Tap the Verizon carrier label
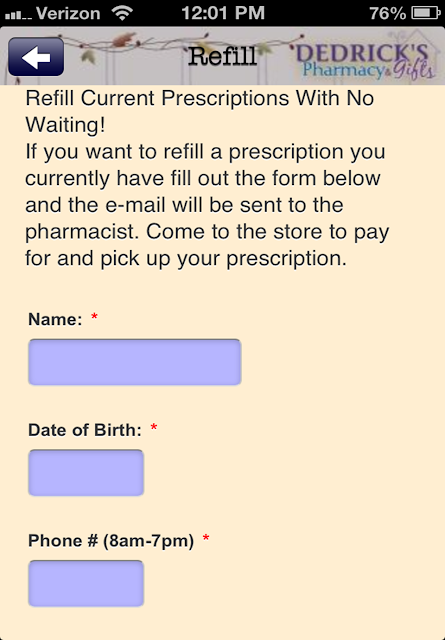The height and width of the screenshot is (640, 445). tap(68, 13)
